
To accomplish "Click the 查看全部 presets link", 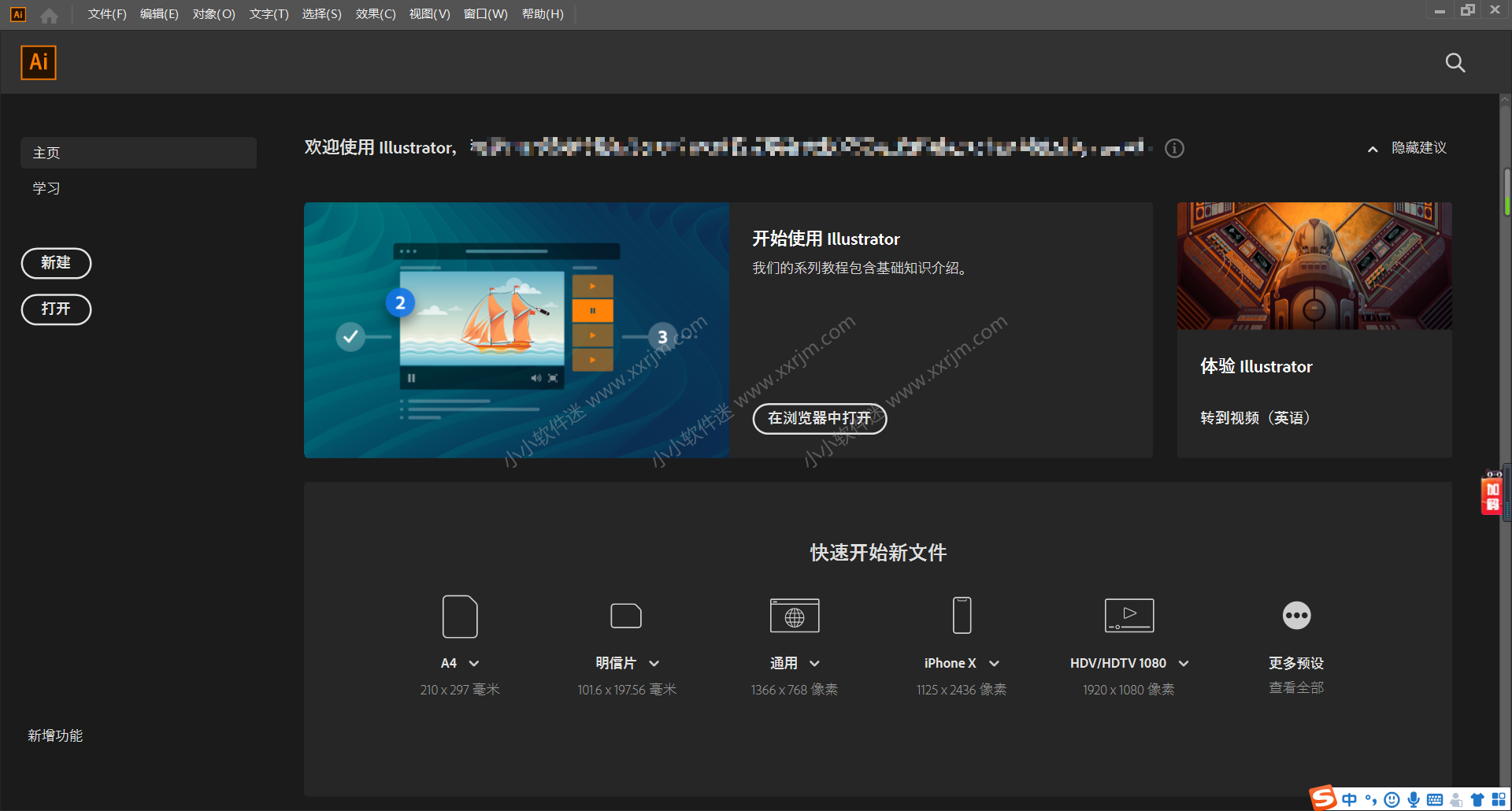I will 1296,688.
